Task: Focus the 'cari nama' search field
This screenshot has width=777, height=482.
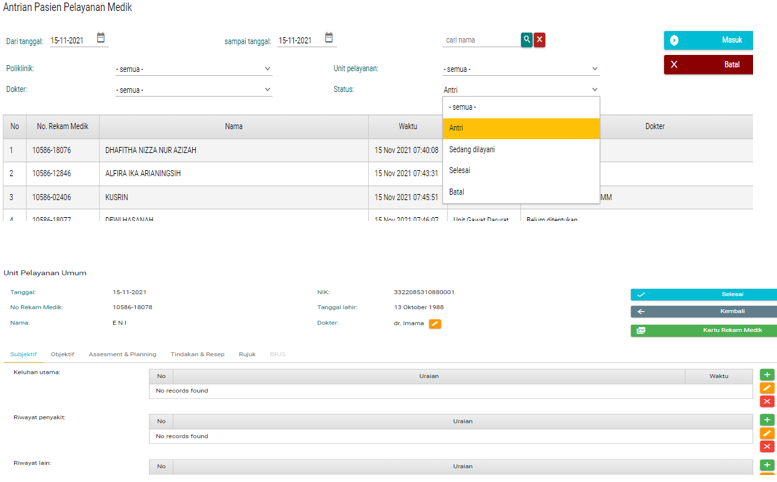Action: pyautogui.click(x=480, y=40)
